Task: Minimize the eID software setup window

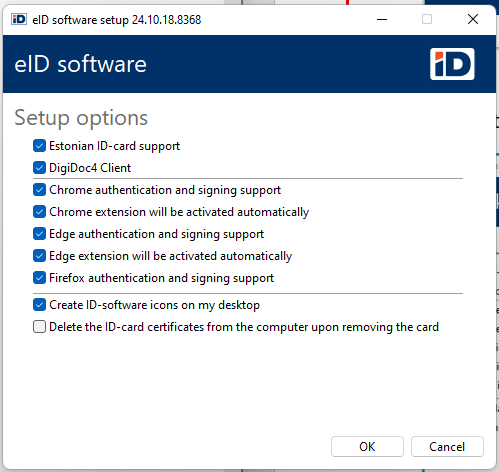Action: click(382, 19)
